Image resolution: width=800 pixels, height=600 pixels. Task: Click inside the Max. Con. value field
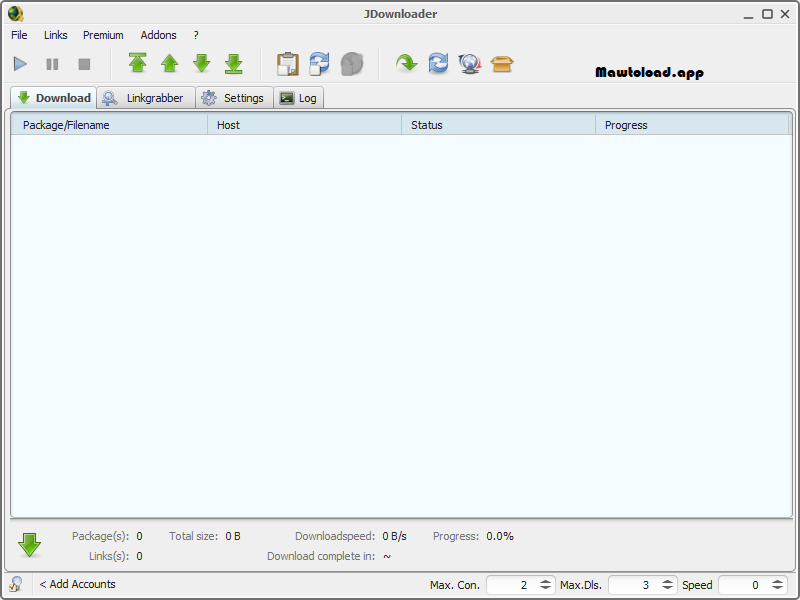(512, 585)
